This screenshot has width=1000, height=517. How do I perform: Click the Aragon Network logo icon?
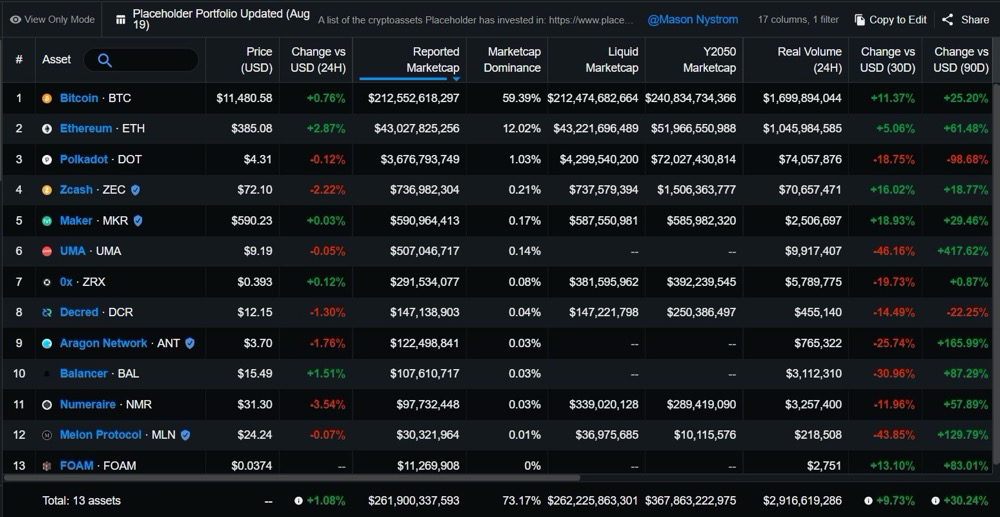(x=47, y=344)
